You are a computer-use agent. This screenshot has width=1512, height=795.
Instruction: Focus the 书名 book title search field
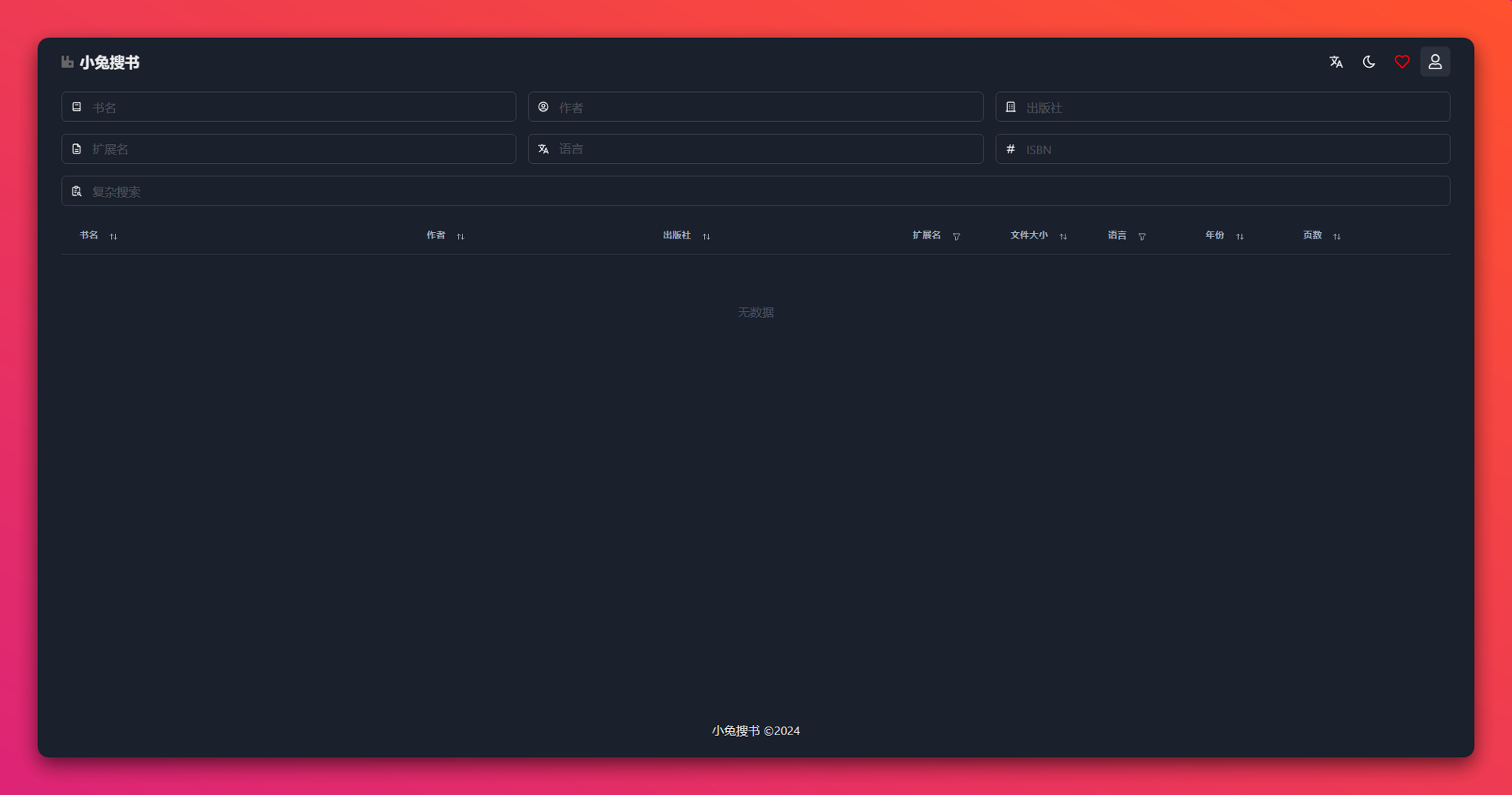(x=299, y=107)
